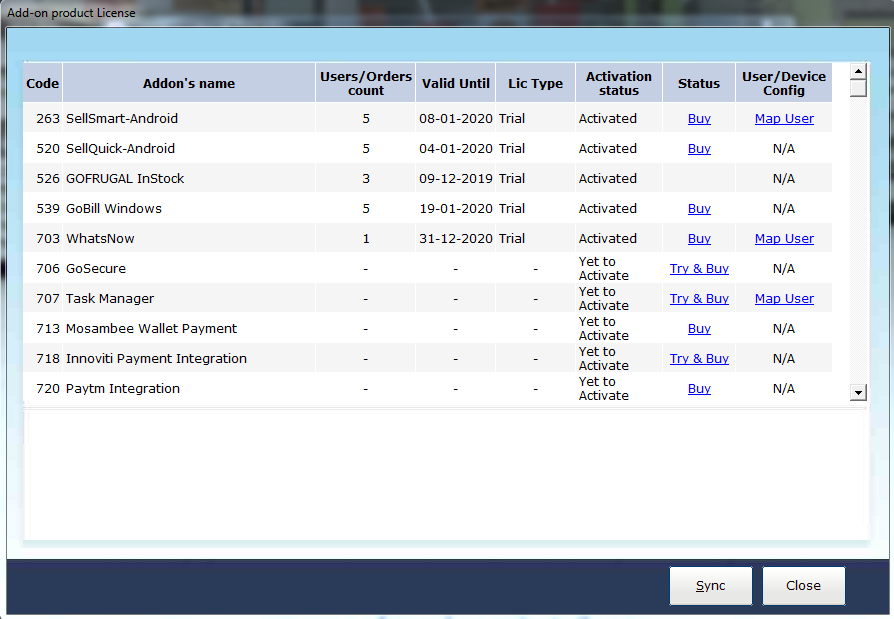The width and height of the screenshot is (894, 619).
Task: Click Buy link for GoBill Windows
Action: point(699,209)
